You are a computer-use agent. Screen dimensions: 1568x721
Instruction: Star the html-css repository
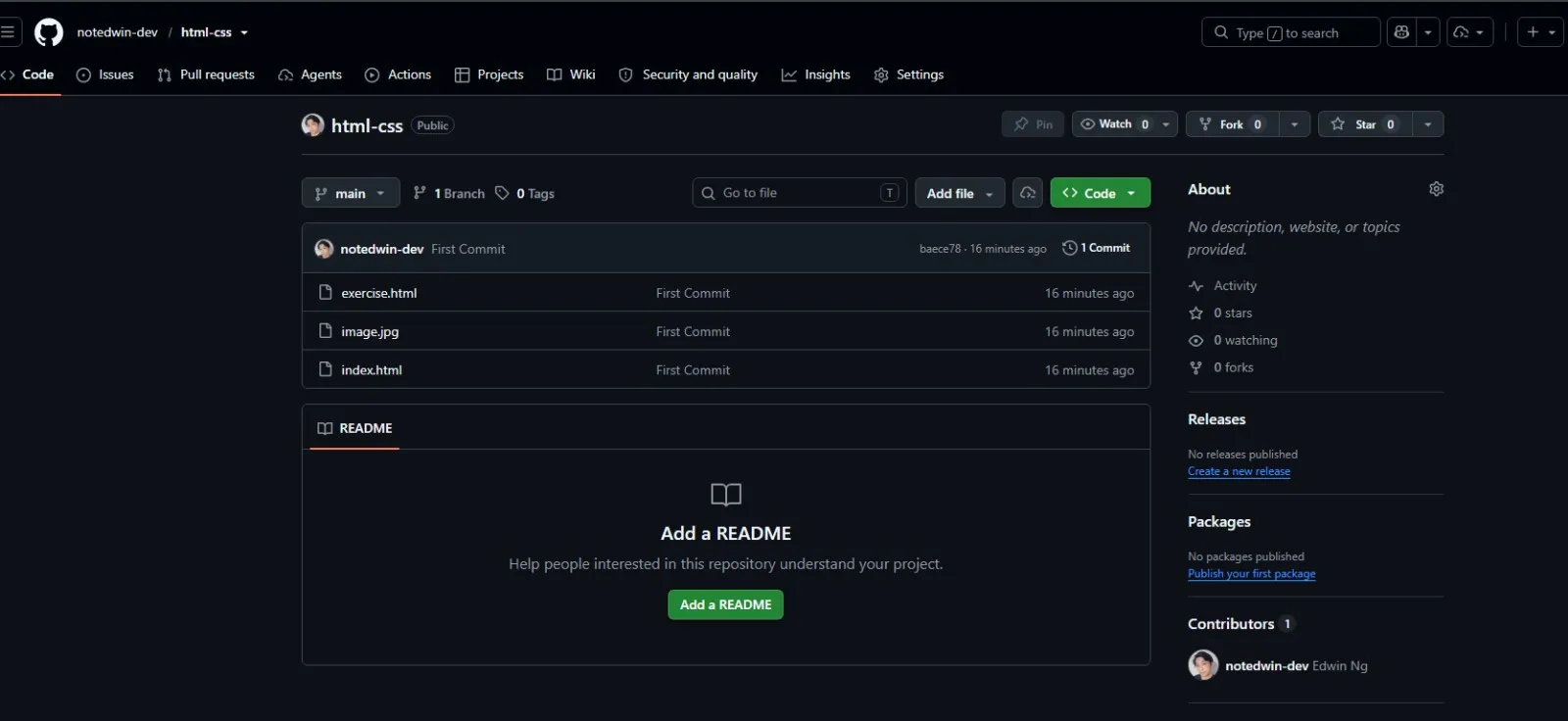coord(1365,124)
